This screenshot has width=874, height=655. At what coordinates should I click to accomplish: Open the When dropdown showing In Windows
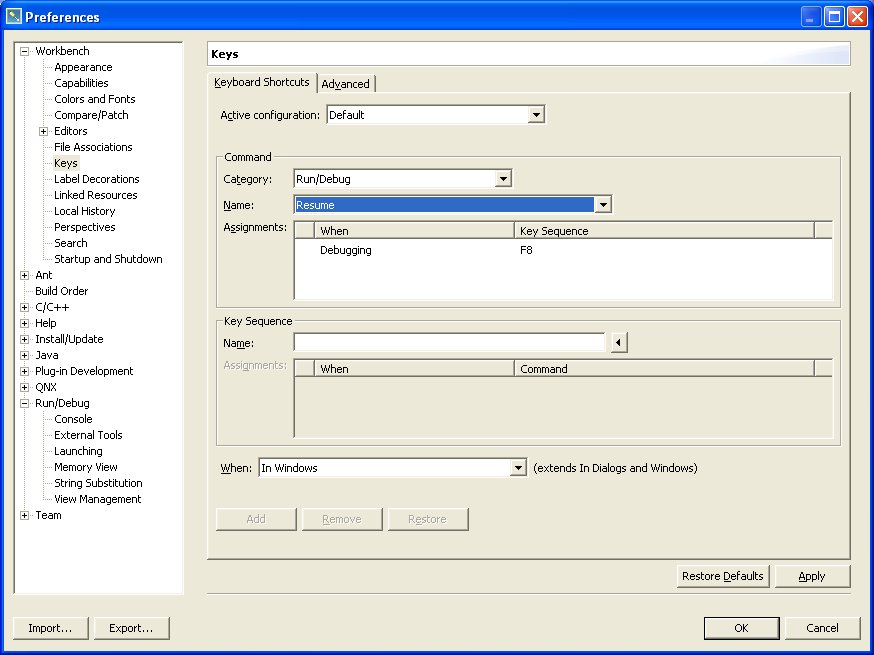(517, 468)
